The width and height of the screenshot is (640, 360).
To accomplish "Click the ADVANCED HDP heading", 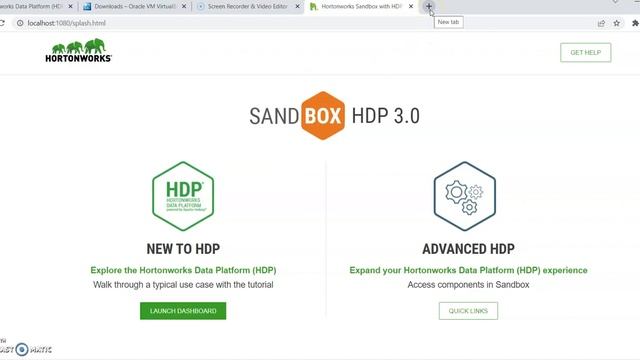I will [468, 249].
